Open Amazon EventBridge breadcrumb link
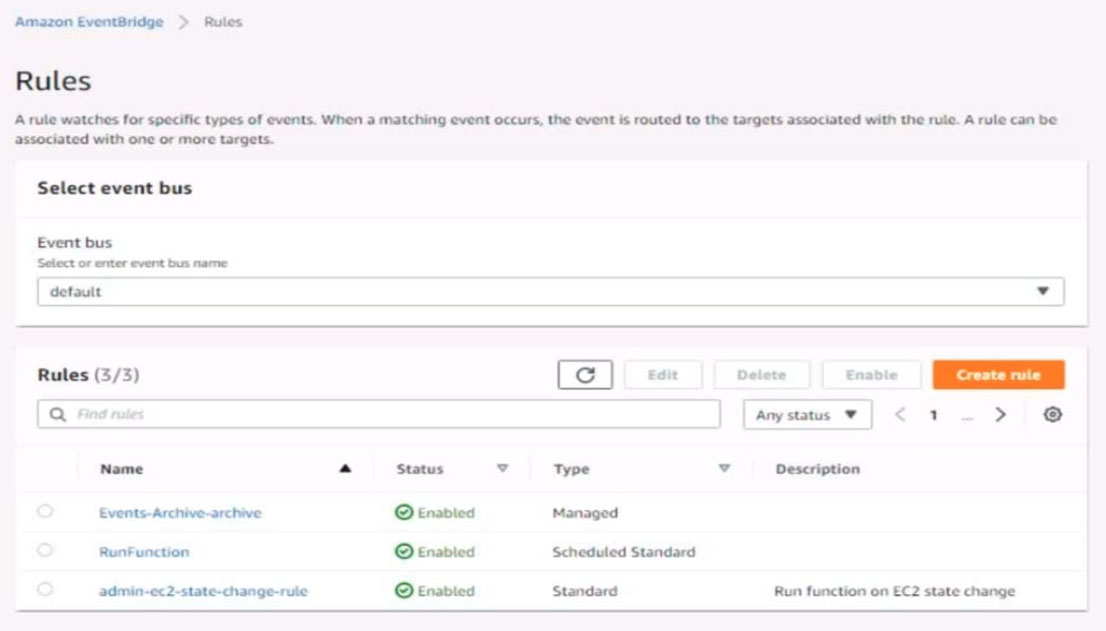 [89, 22]
